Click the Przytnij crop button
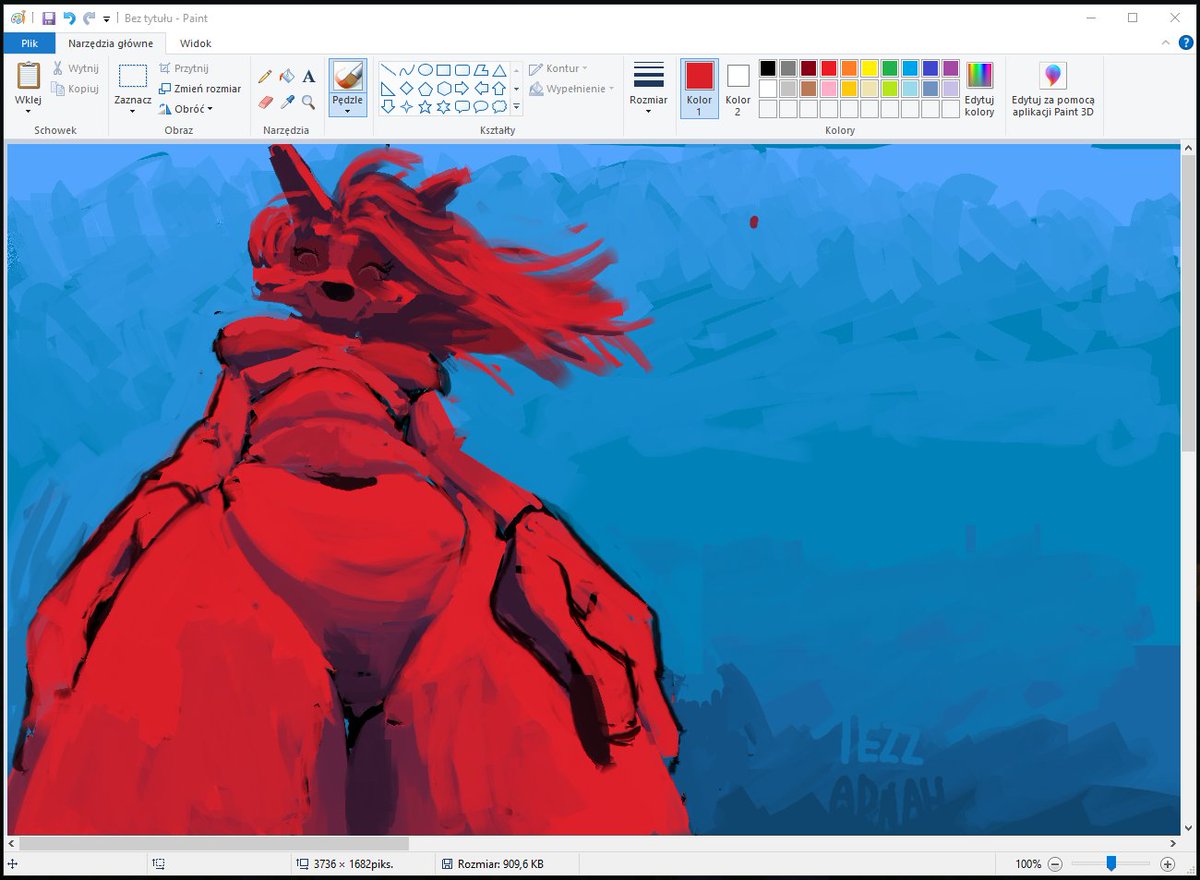The image size is (1200, 880). pyautogui.click(x=184, y=68)
